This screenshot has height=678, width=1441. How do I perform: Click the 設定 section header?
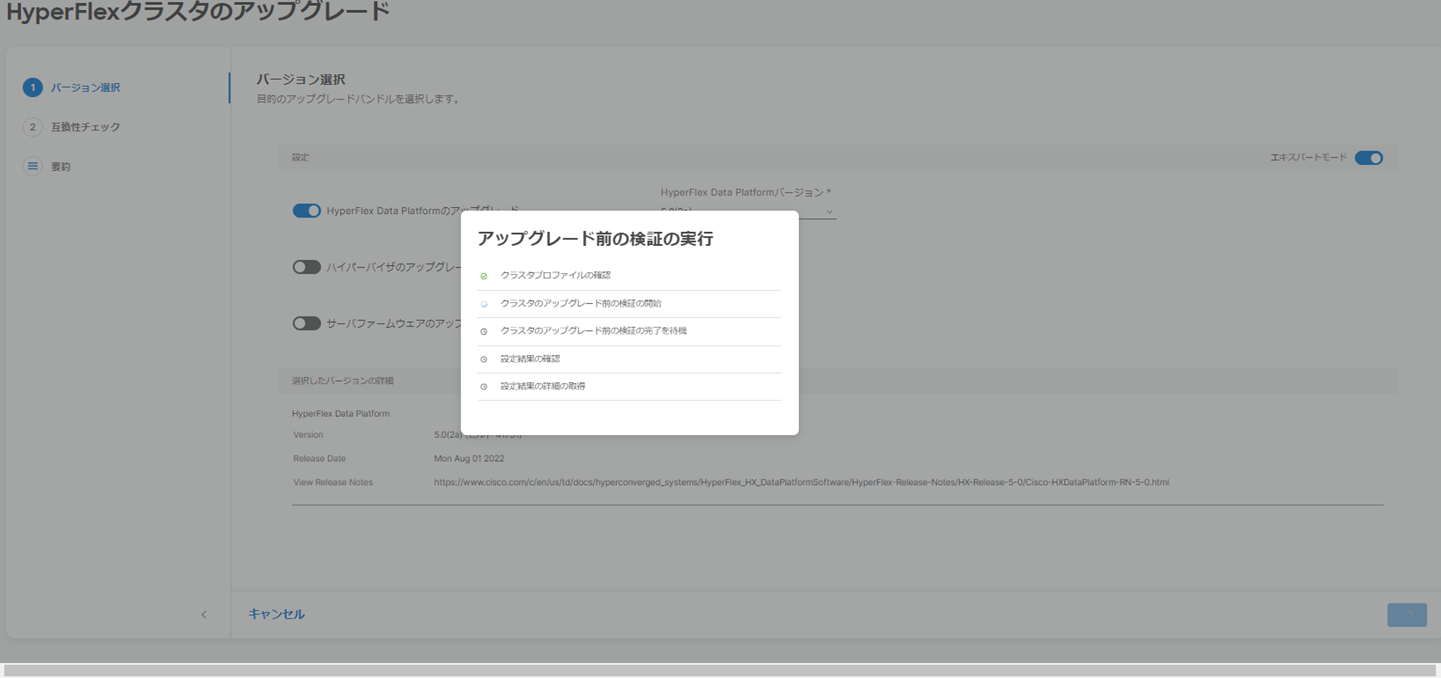pos(300,158)
